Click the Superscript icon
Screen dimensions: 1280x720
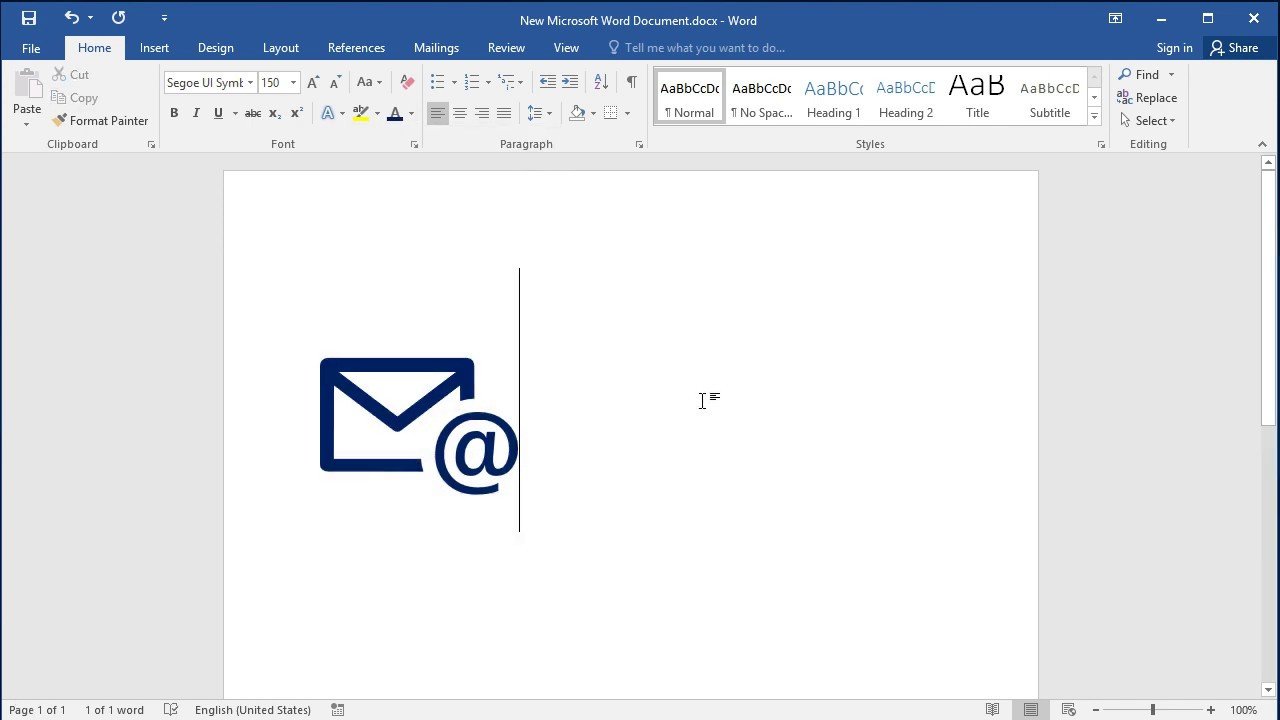click(x=297, y=114)
